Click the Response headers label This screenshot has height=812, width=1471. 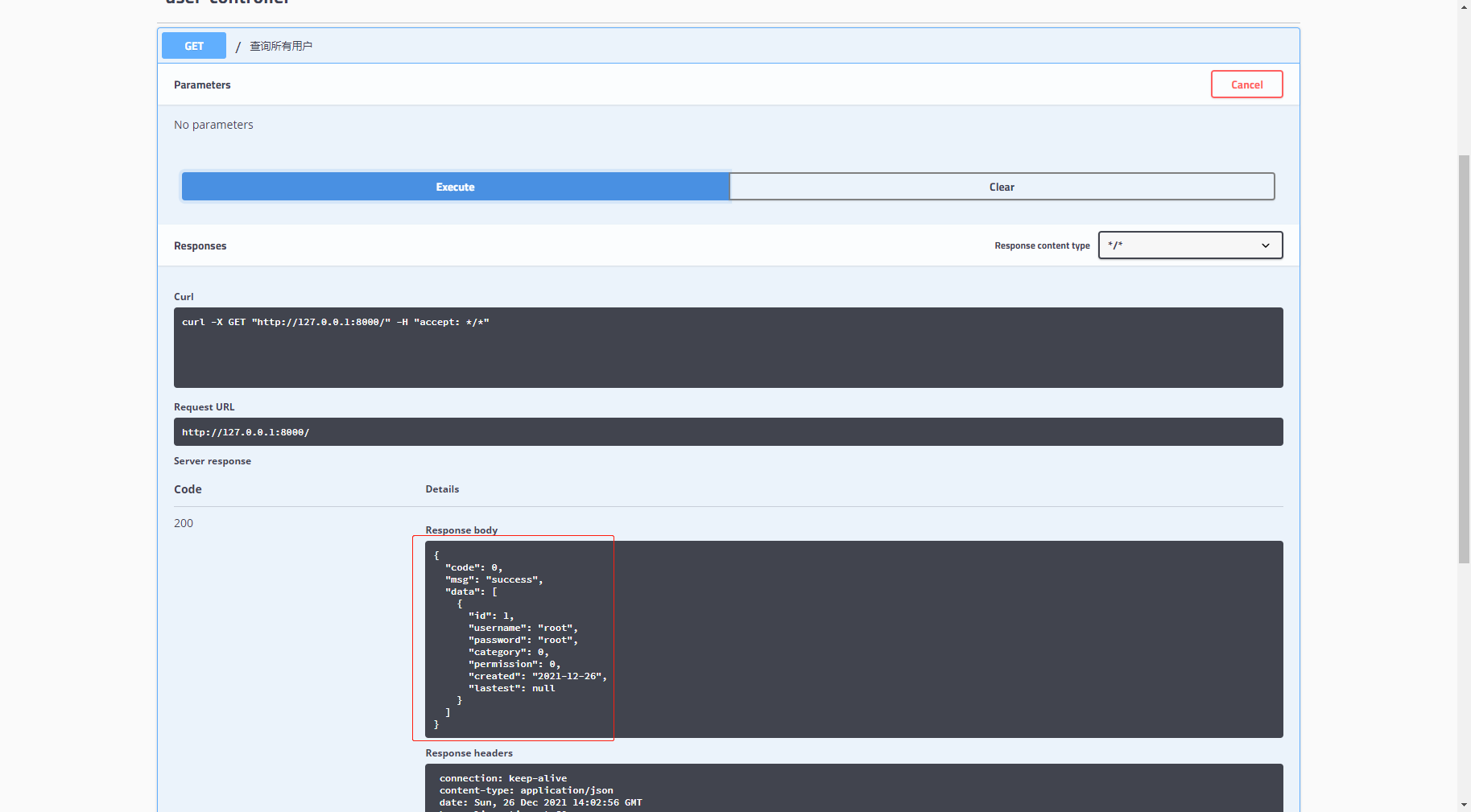(469, 753)
